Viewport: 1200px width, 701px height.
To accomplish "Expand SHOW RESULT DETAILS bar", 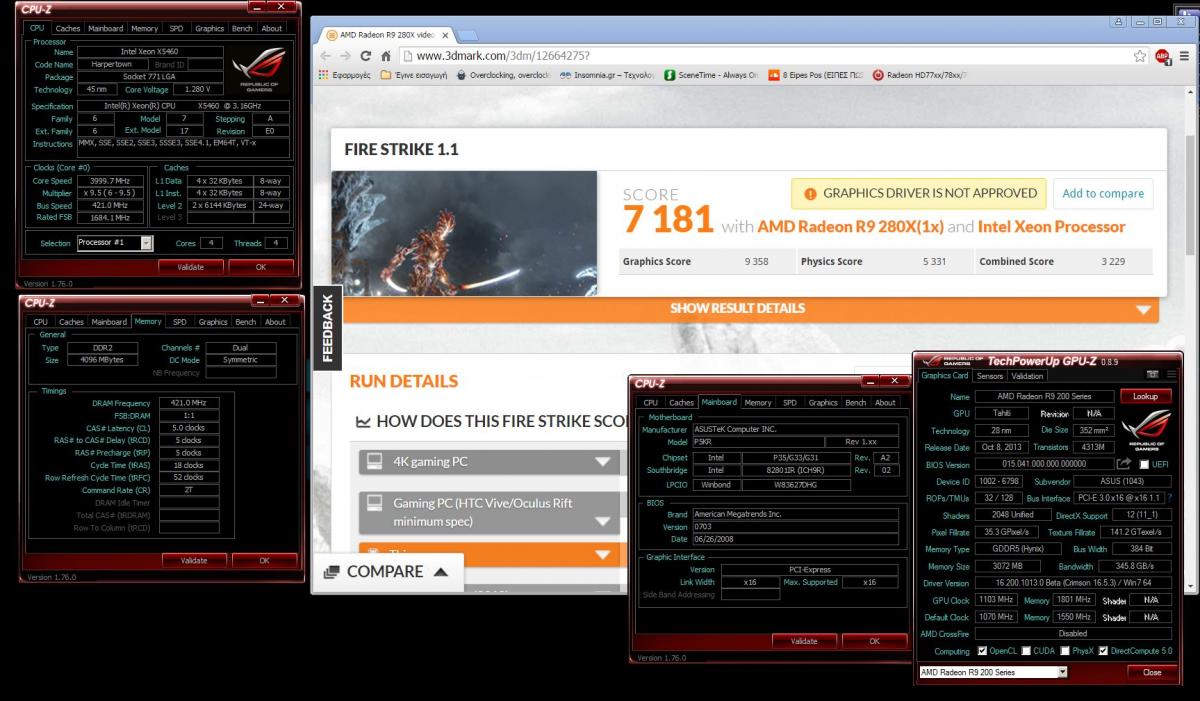I will click(750, 309).
